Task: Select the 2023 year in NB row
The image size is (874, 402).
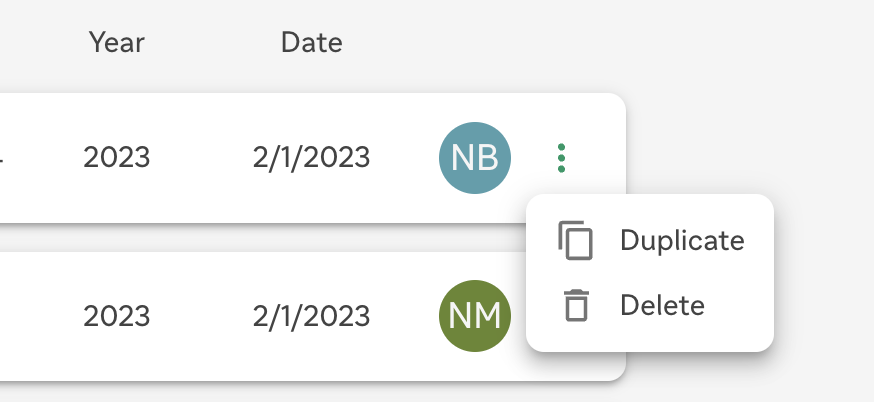Action: (116, 158)
